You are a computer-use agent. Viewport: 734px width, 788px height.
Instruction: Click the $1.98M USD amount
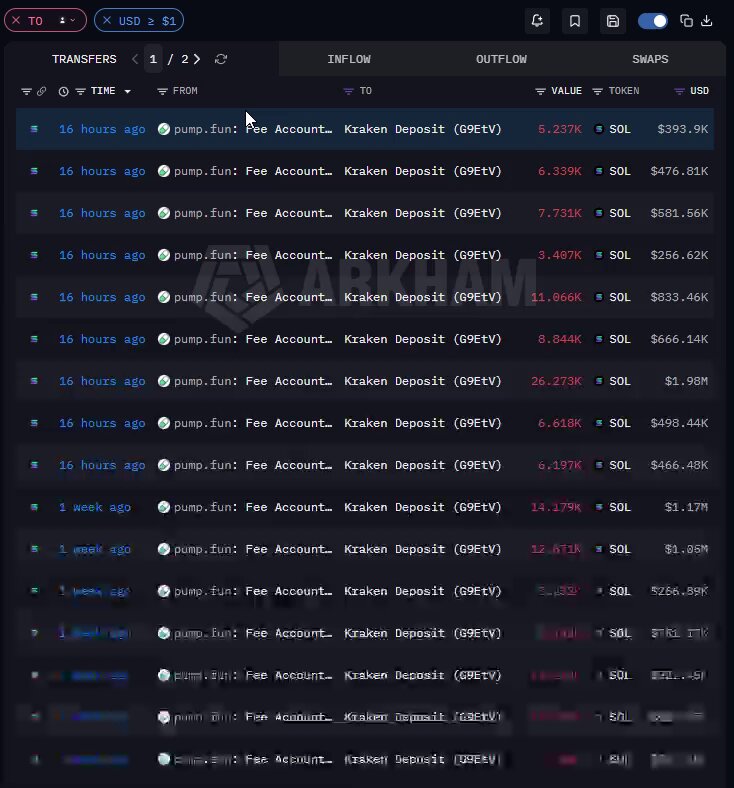(x=686, y=381)
